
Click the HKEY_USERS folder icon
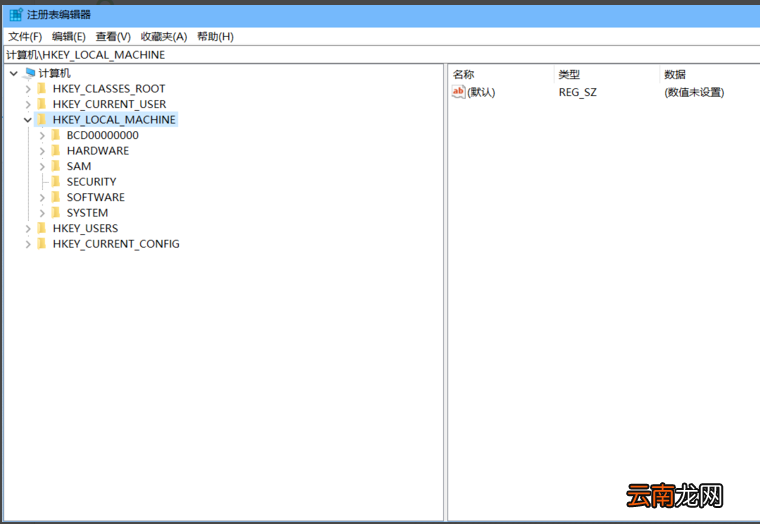42,228
